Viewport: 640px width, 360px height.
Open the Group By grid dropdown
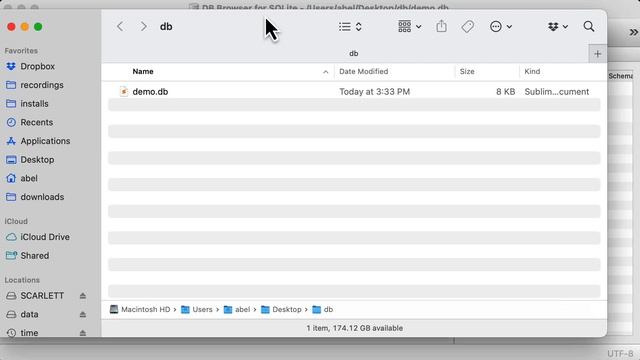pos(409,27)
